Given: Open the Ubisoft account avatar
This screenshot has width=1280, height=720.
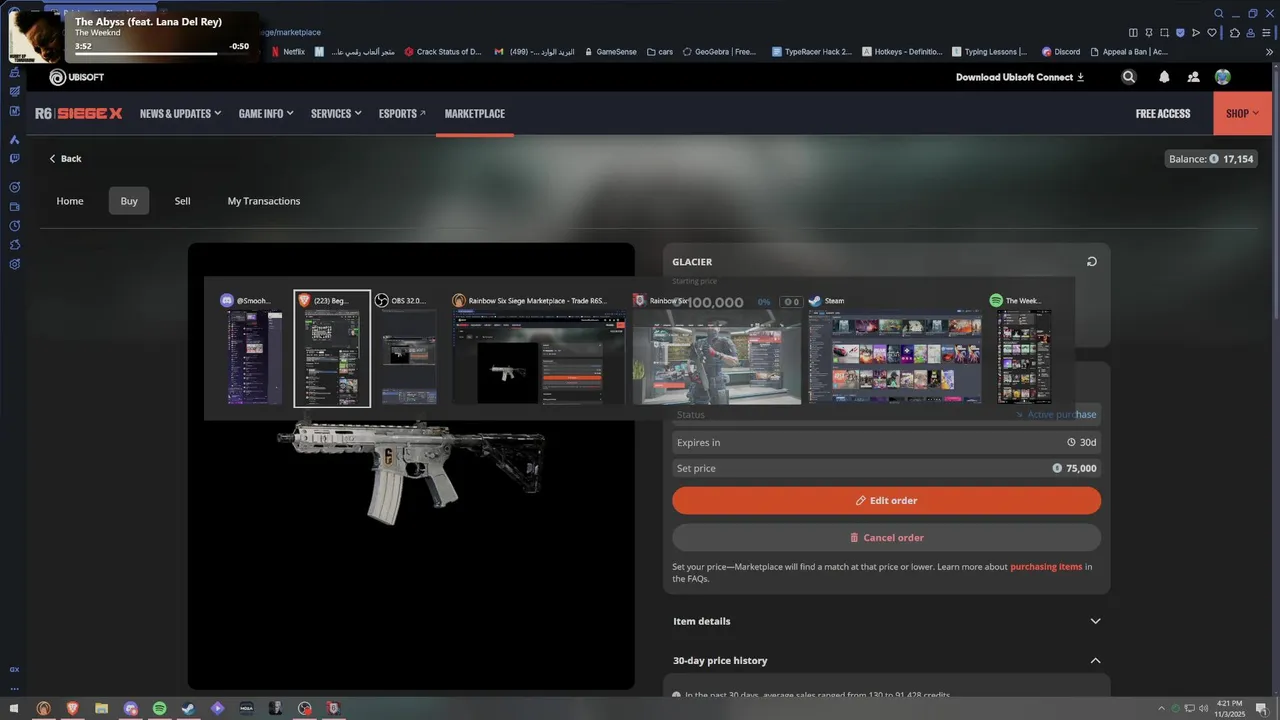Looking at the screenshot, I should click(1222, 77).
